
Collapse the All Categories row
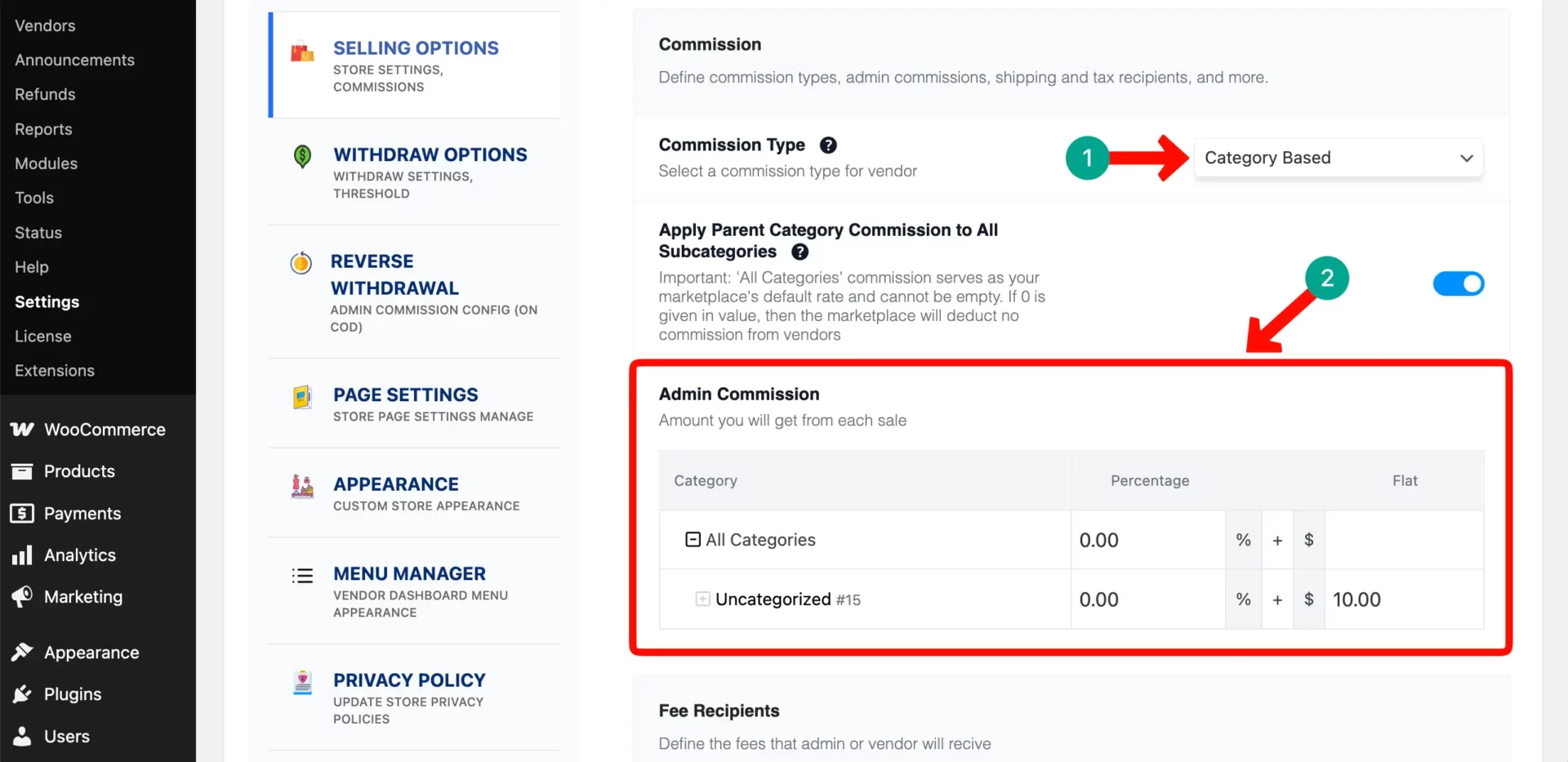point(693,540)
